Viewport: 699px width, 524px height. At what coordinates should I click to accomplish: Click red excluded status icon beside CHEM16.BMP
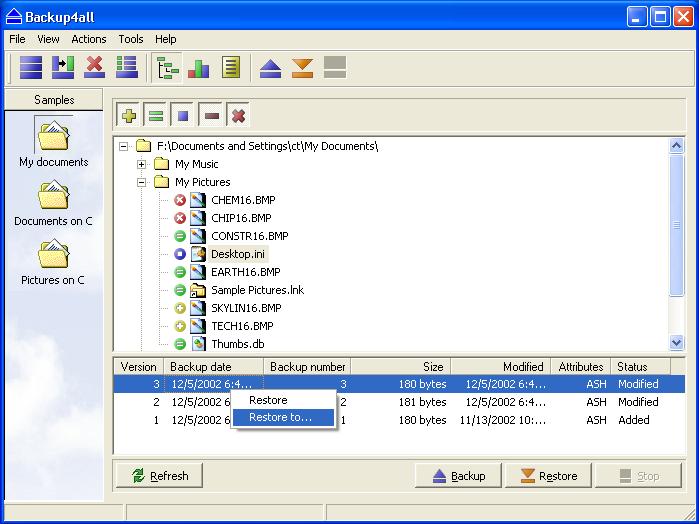(180, 200)
